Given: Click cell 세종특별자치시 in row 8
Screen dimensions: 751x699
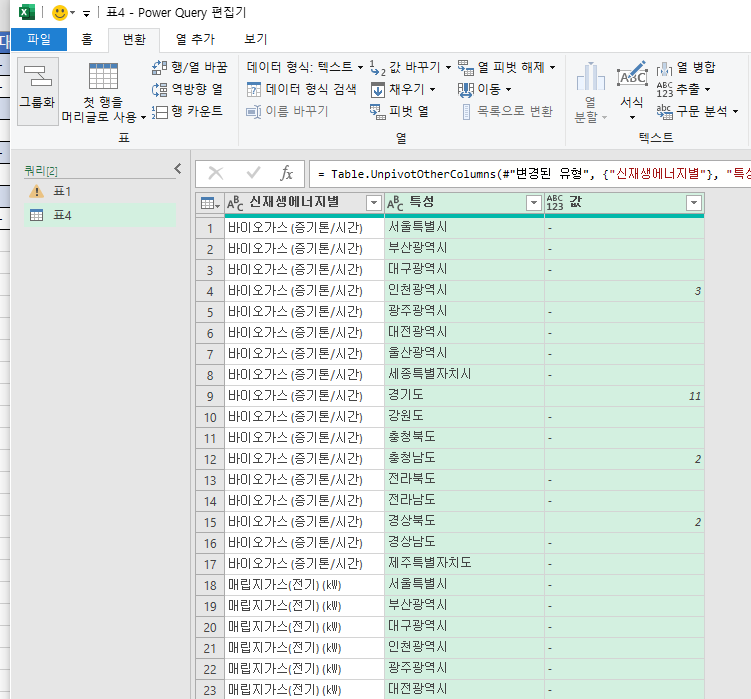Looking at the screenshot, I should click(x=464, y=375).
